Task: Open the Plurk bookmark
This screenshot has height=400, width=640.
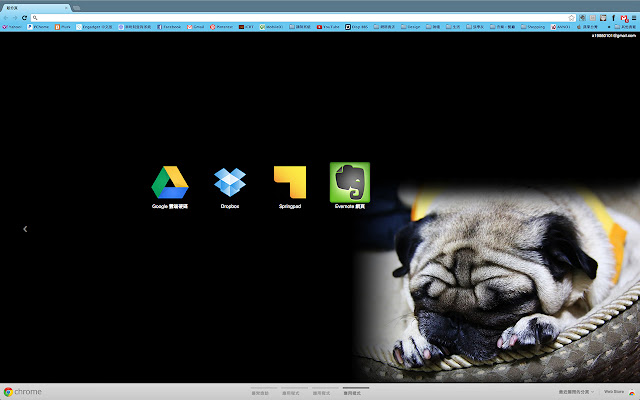Action: 63,27
